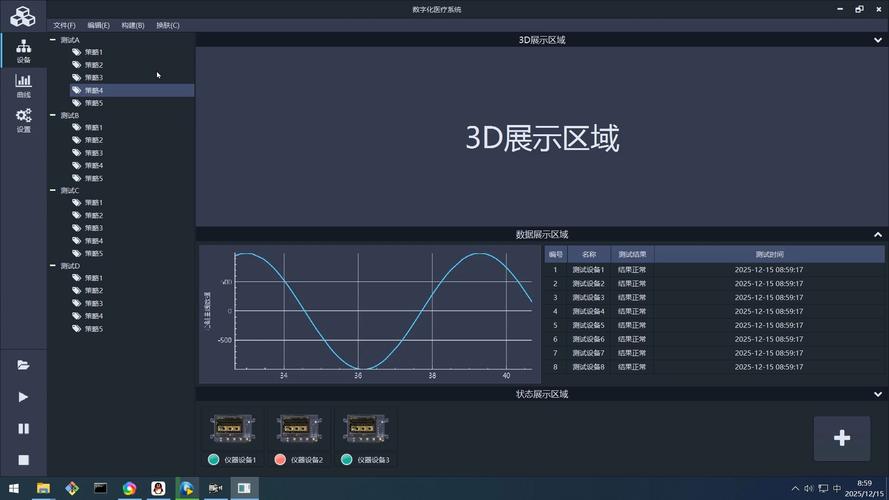889x500 pixels.
Task: Click tag icon of item 3 under 测试B
Action: point(77,152)
